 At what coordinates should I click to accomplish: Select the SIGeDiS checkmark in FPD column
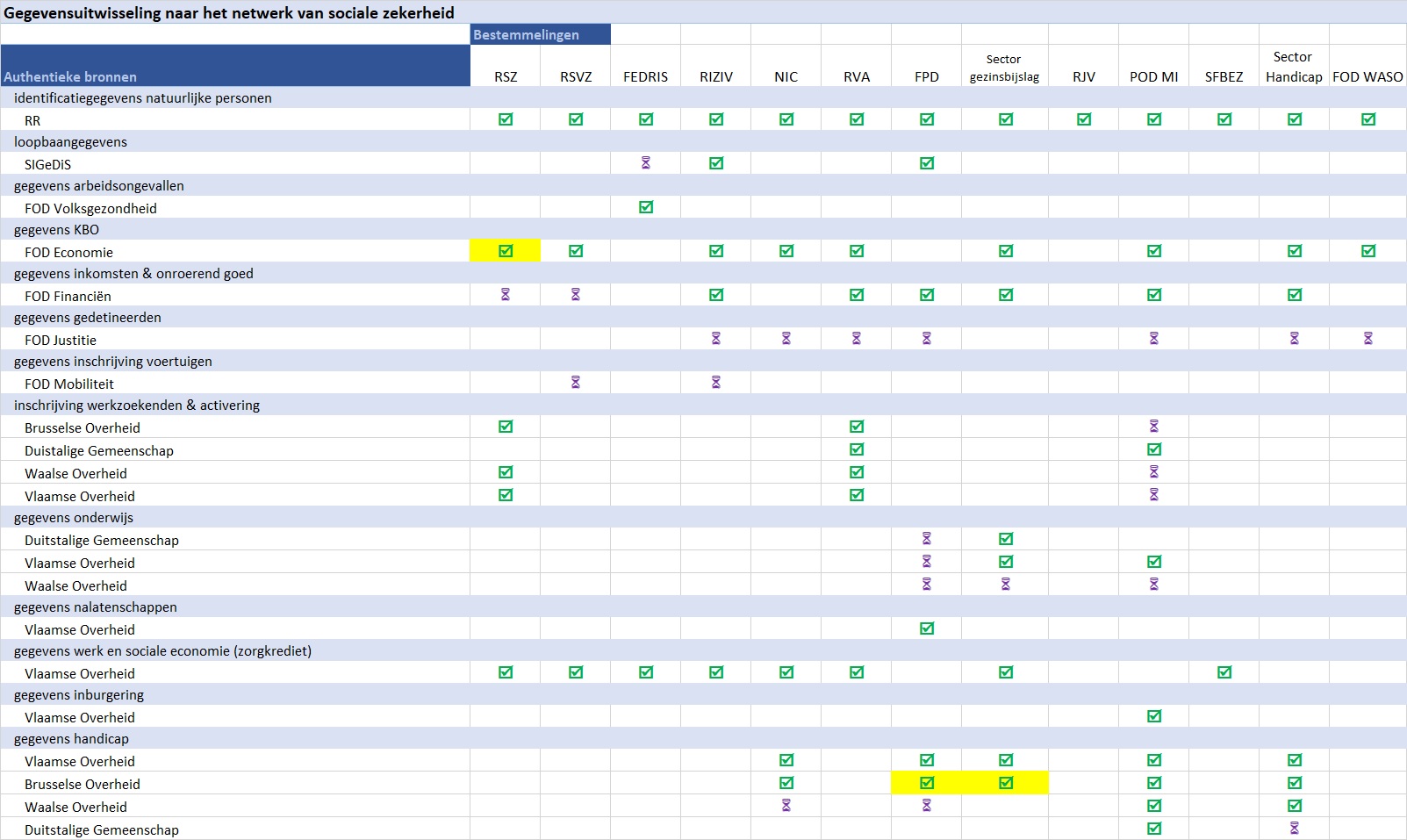click(927, 163)
